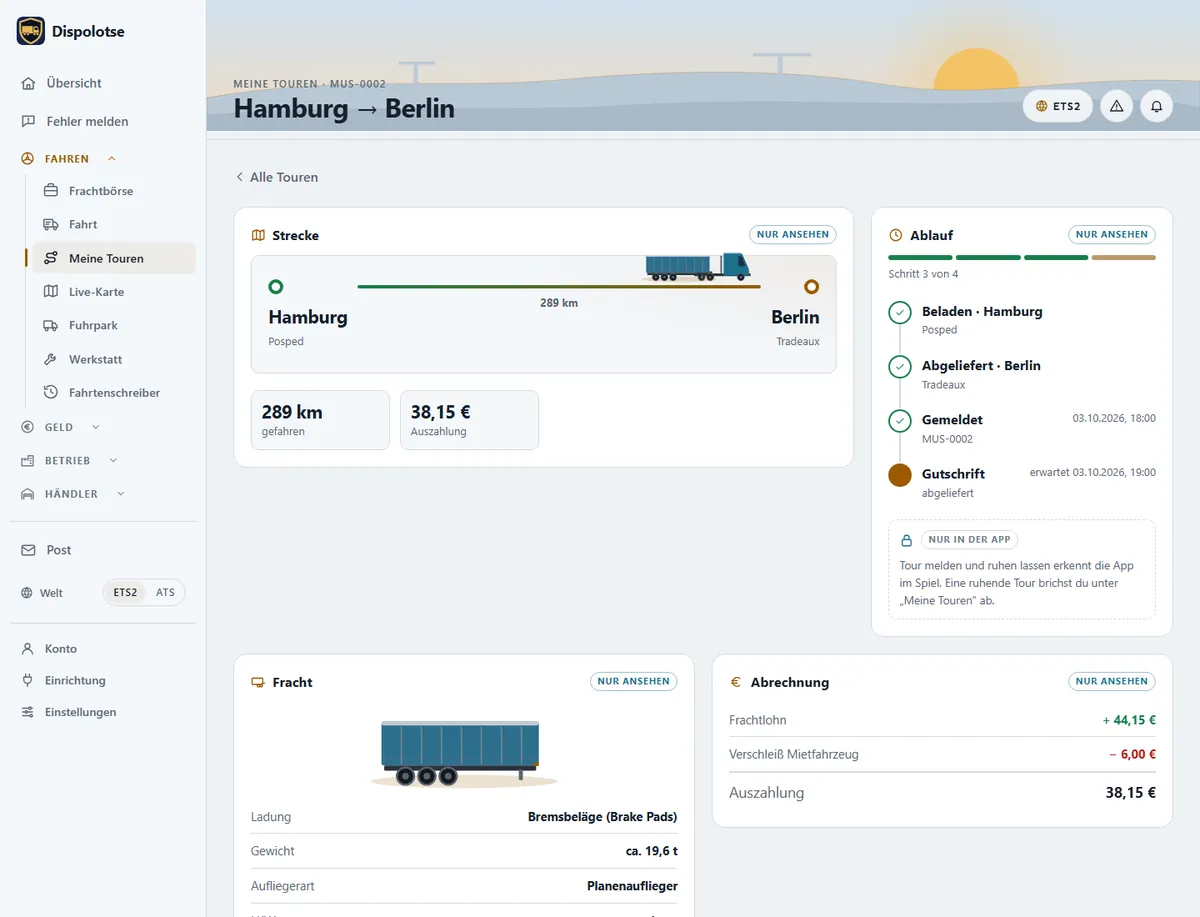Click the Fuhrpark truck icon
The width and height of the screenshot is (1200, 917).
pos(51,325)
